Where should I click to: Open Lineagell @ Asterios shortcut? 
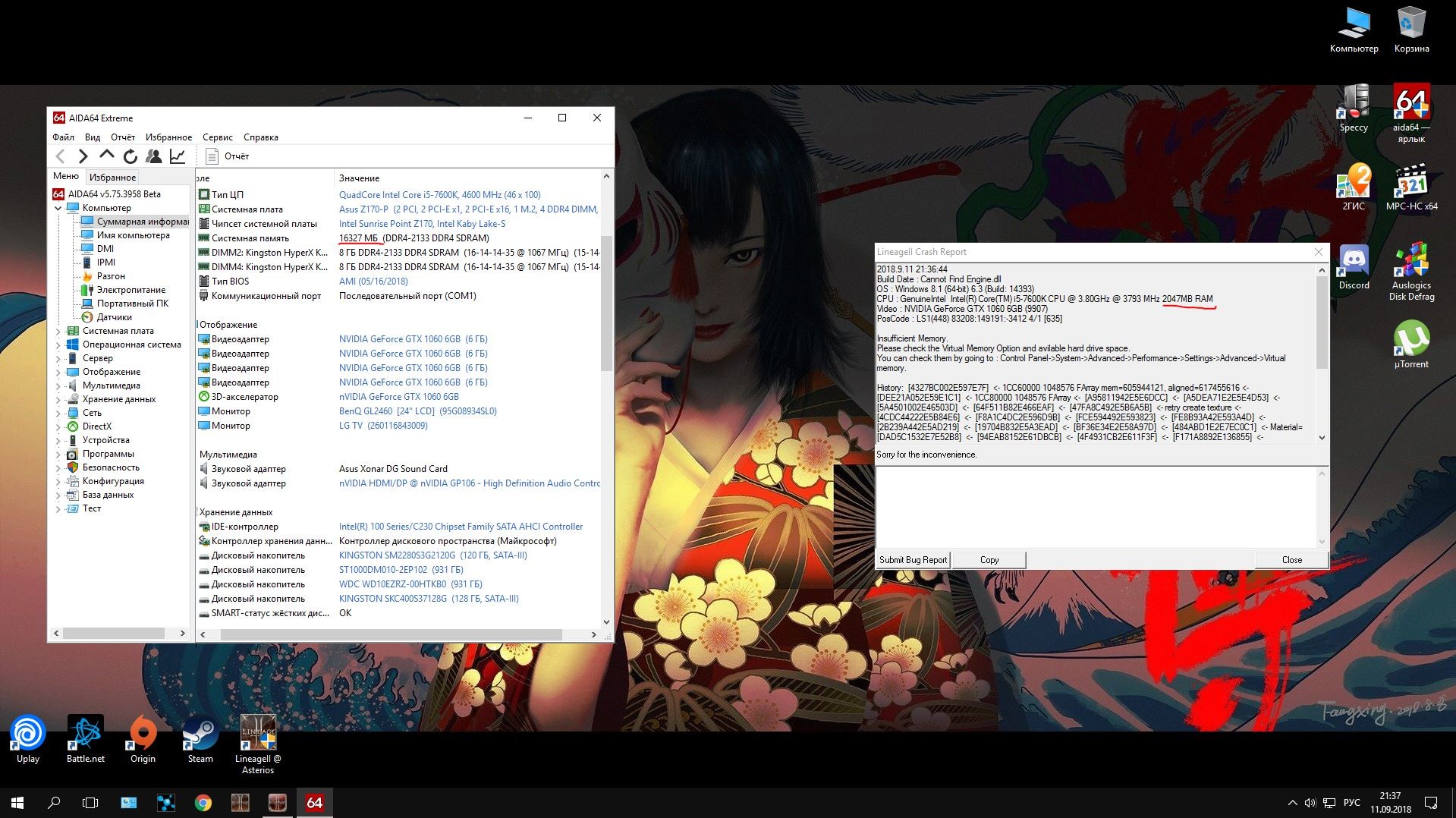[258, 744]
